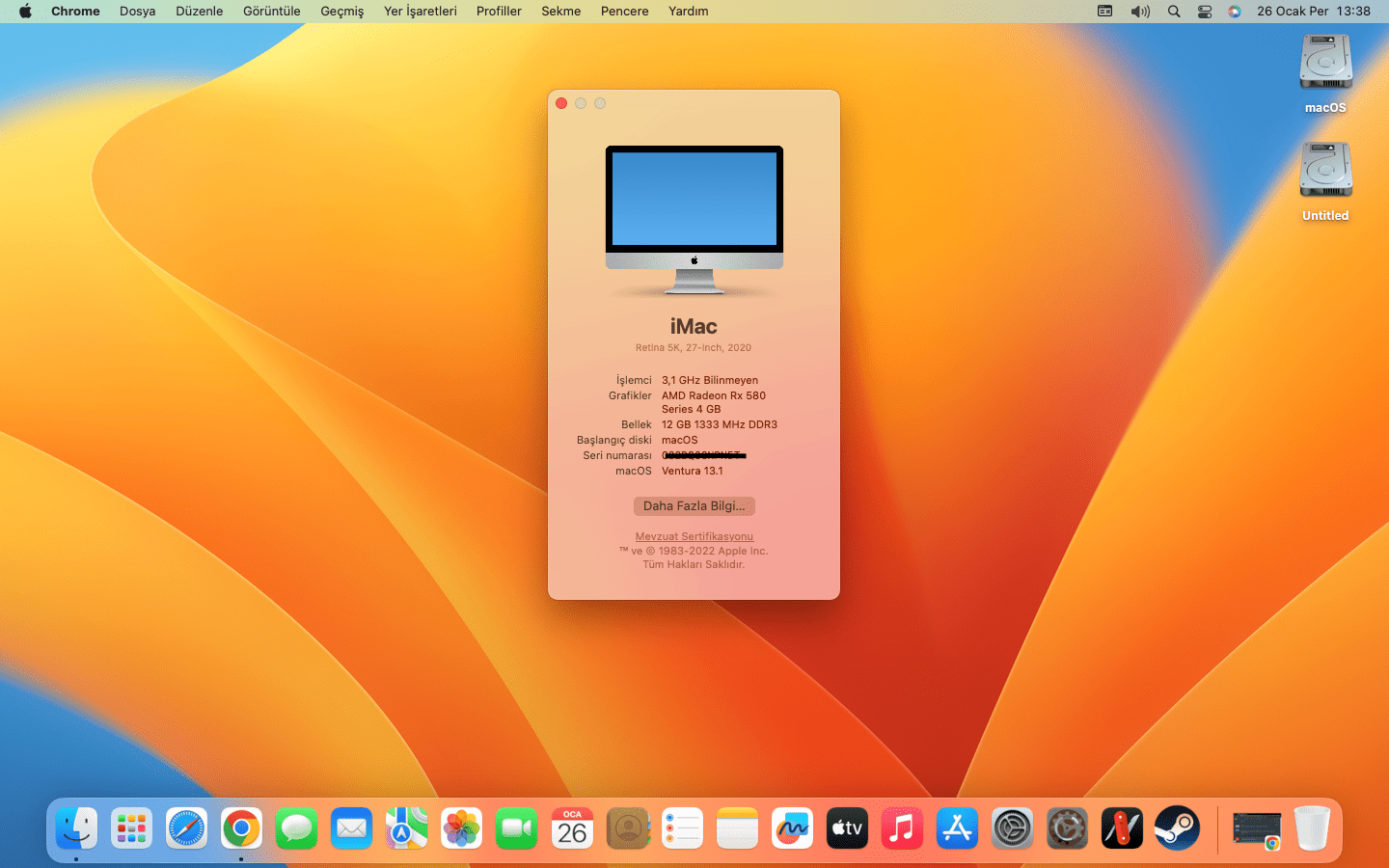The width and height of the screenshot is (1389, 868).
Task: Open Safari from the Dock
Action: [186, 828]
